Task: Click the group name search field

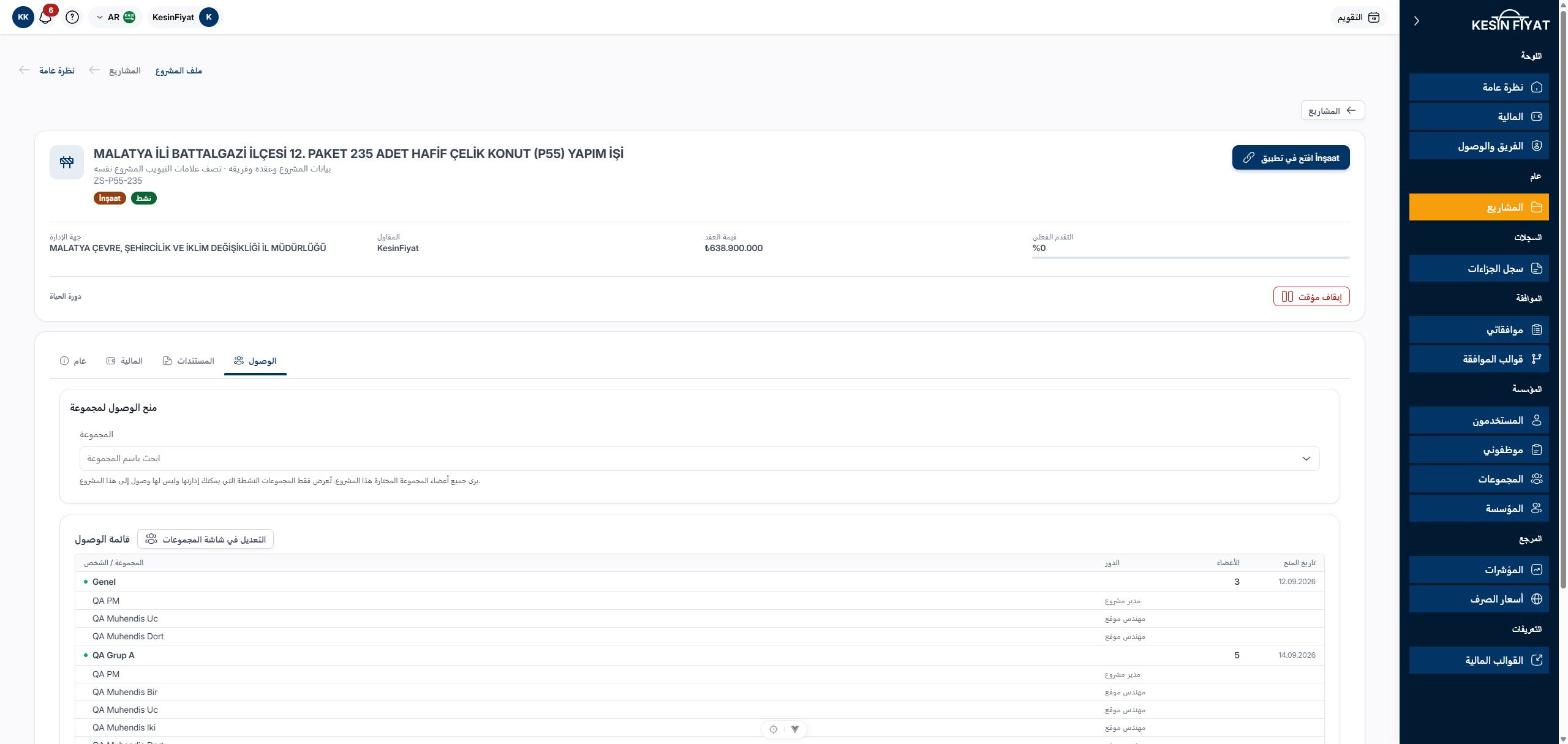Action: point(699,458)
